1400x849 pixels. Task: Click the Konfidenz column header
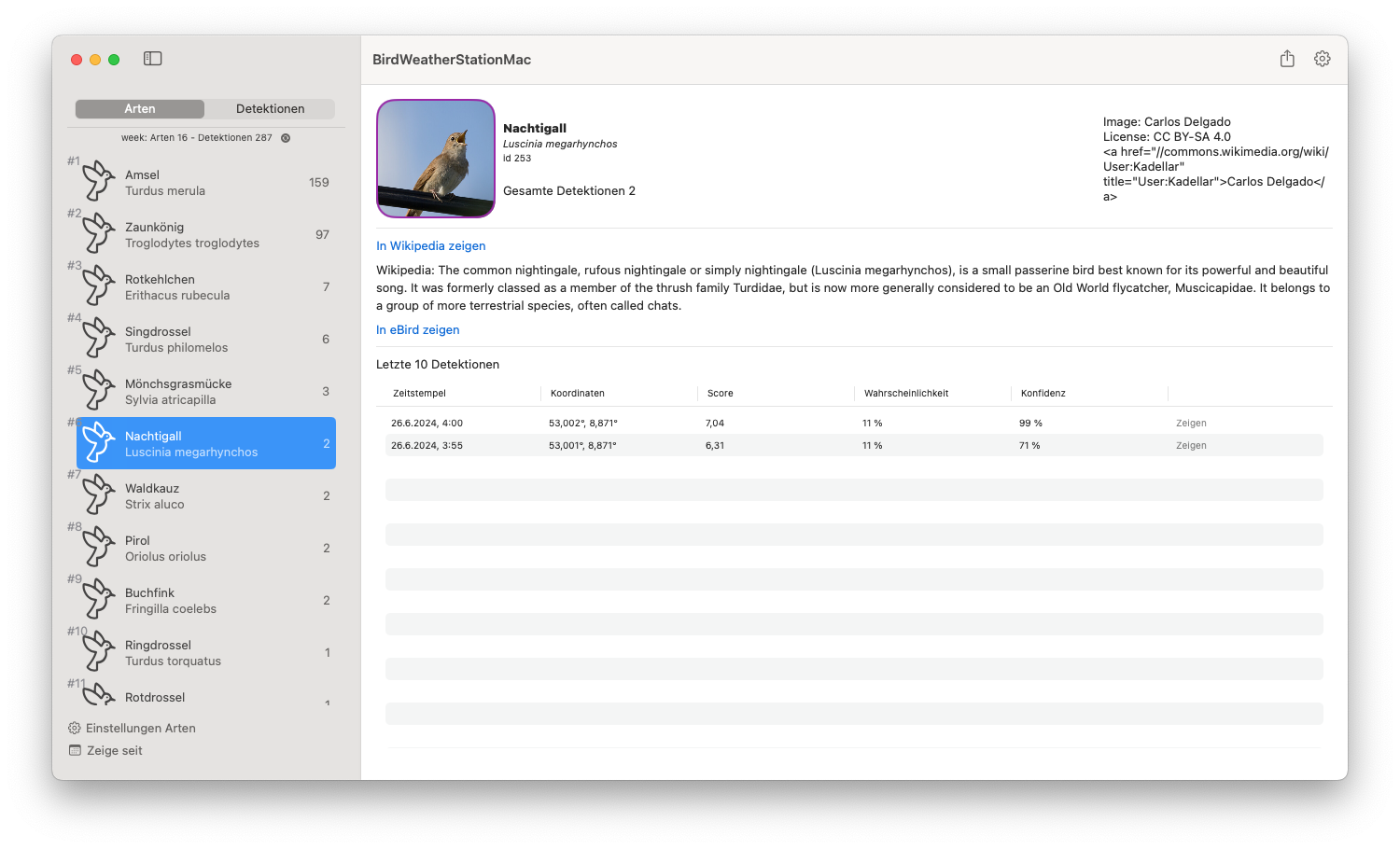point(1043,393)
